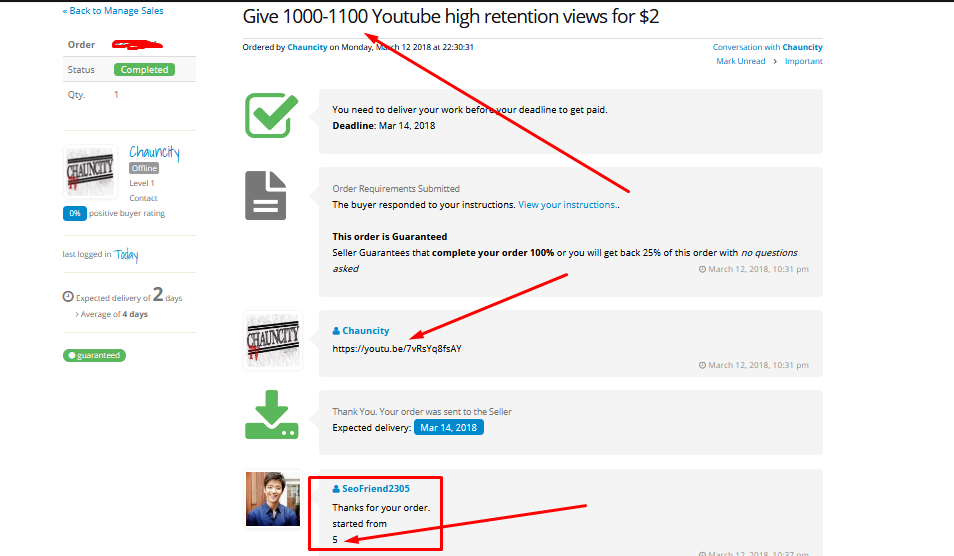954x556 pixels.
Task: Click the green guaranteed badge
Action: click(94, 355)
